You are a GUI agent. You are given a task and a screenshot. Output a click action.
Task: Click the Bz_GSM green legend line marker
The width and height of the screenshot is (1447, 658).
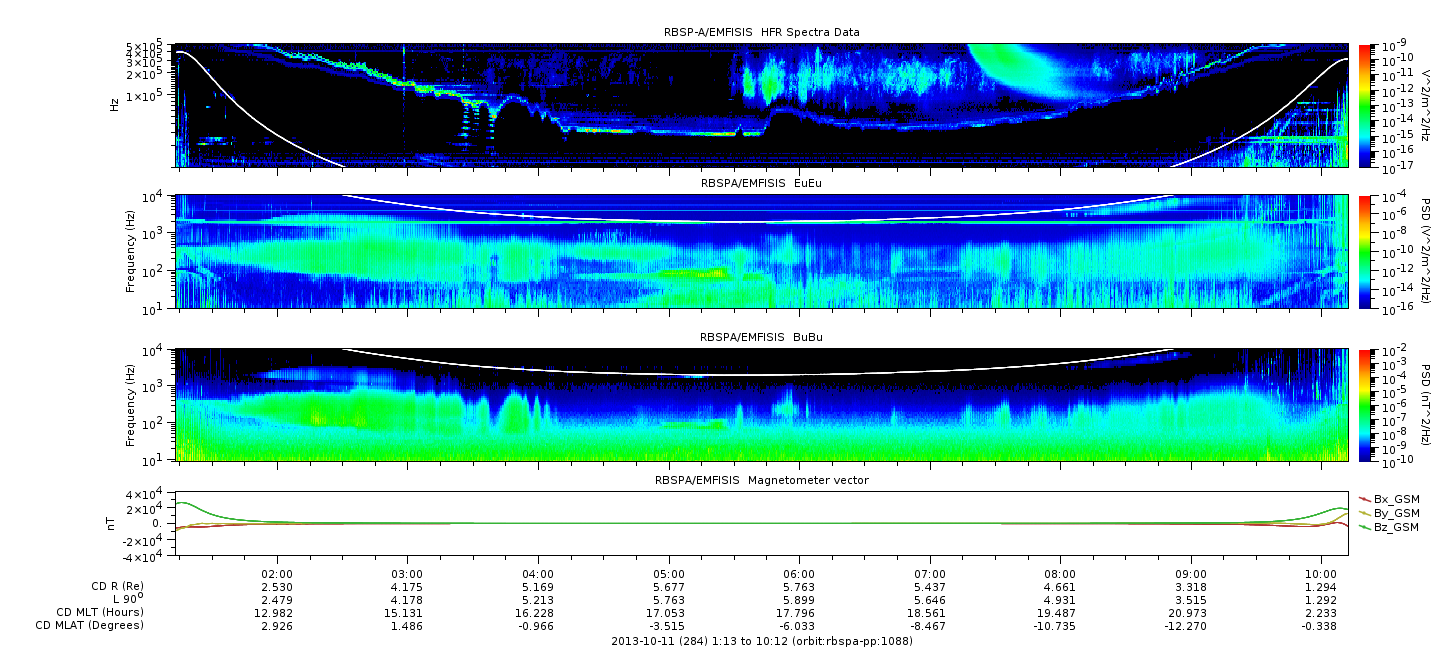1364,526
